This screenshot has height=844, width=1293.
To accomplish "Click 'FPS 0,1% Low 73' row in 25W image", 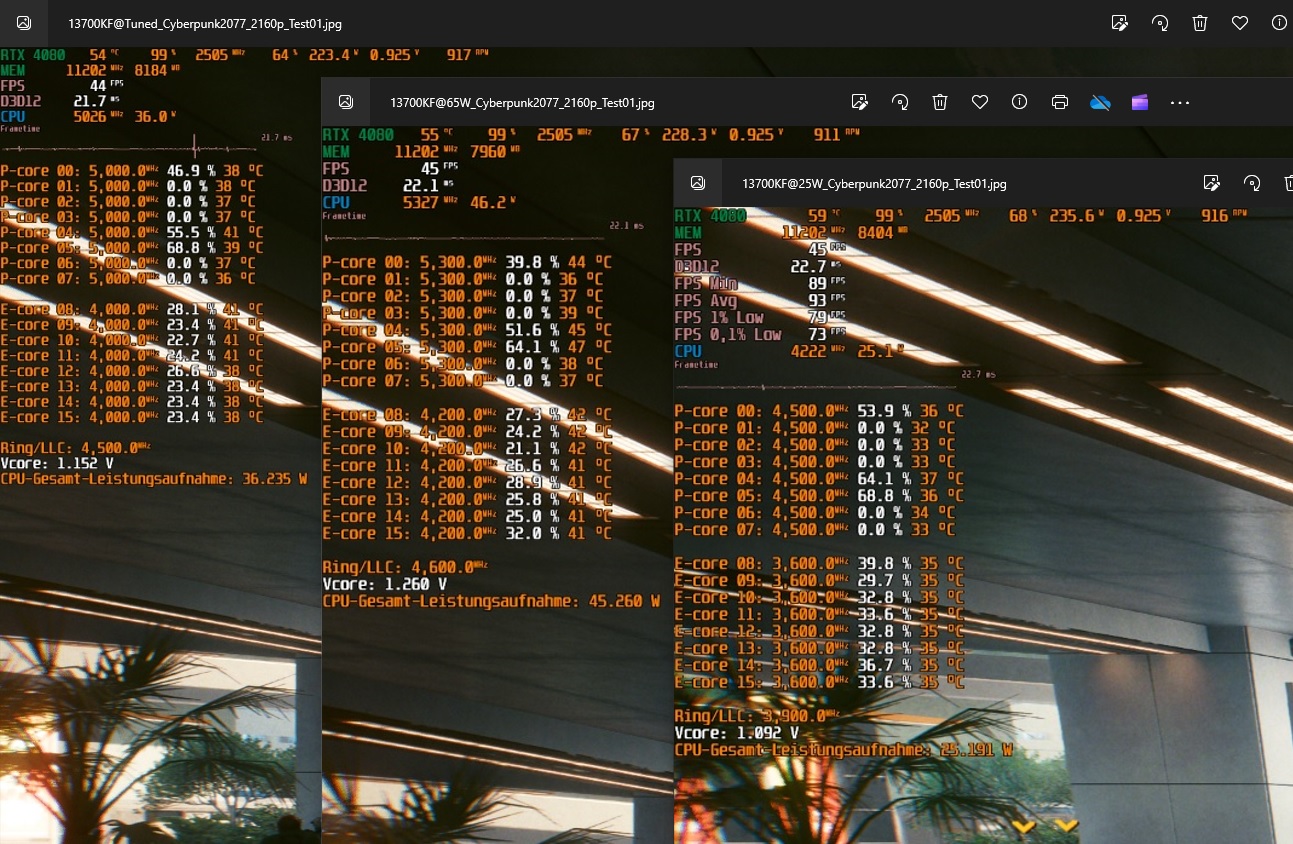I will (759, 334).
